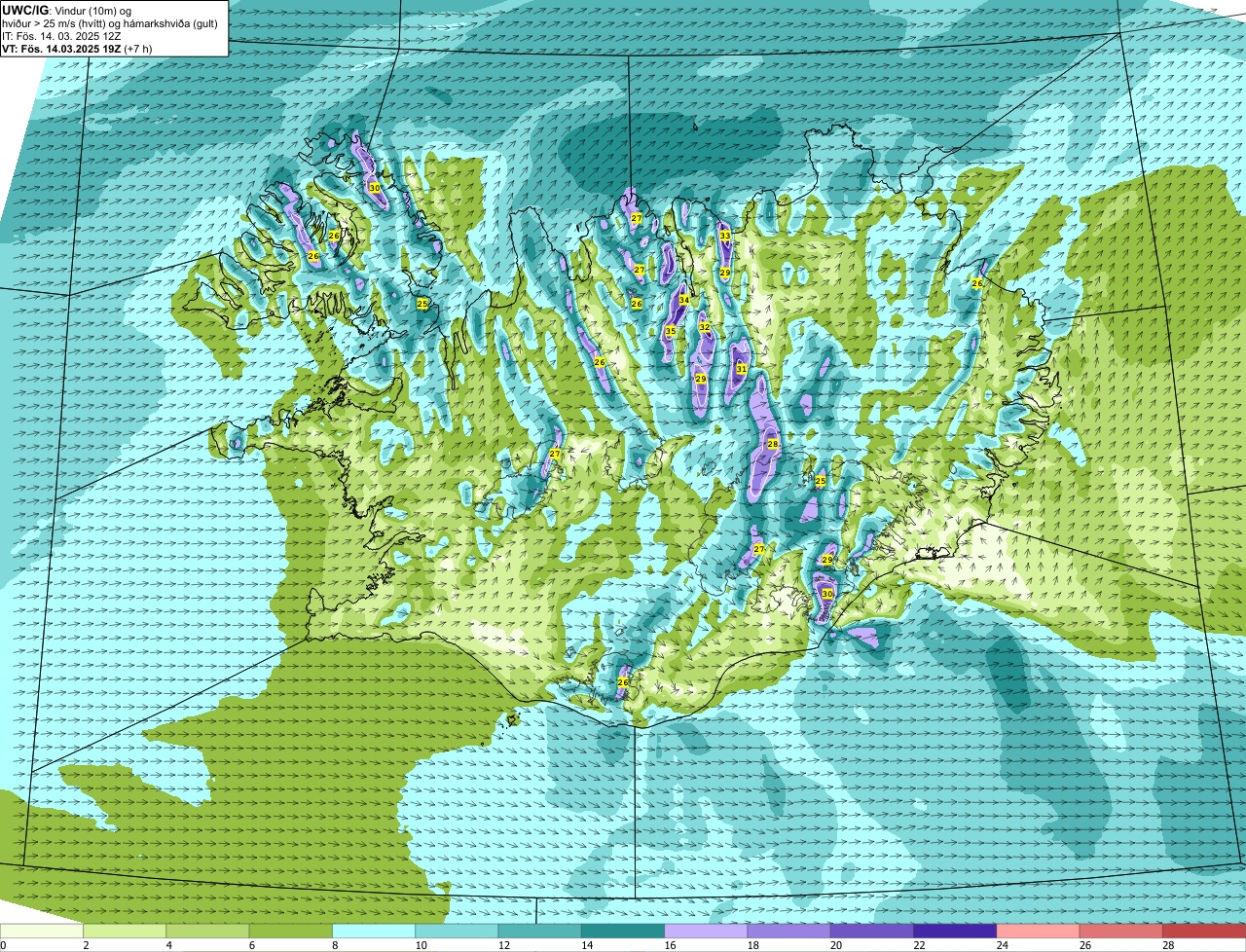Click the yellow gust label 28 on the map

point(772,444)
